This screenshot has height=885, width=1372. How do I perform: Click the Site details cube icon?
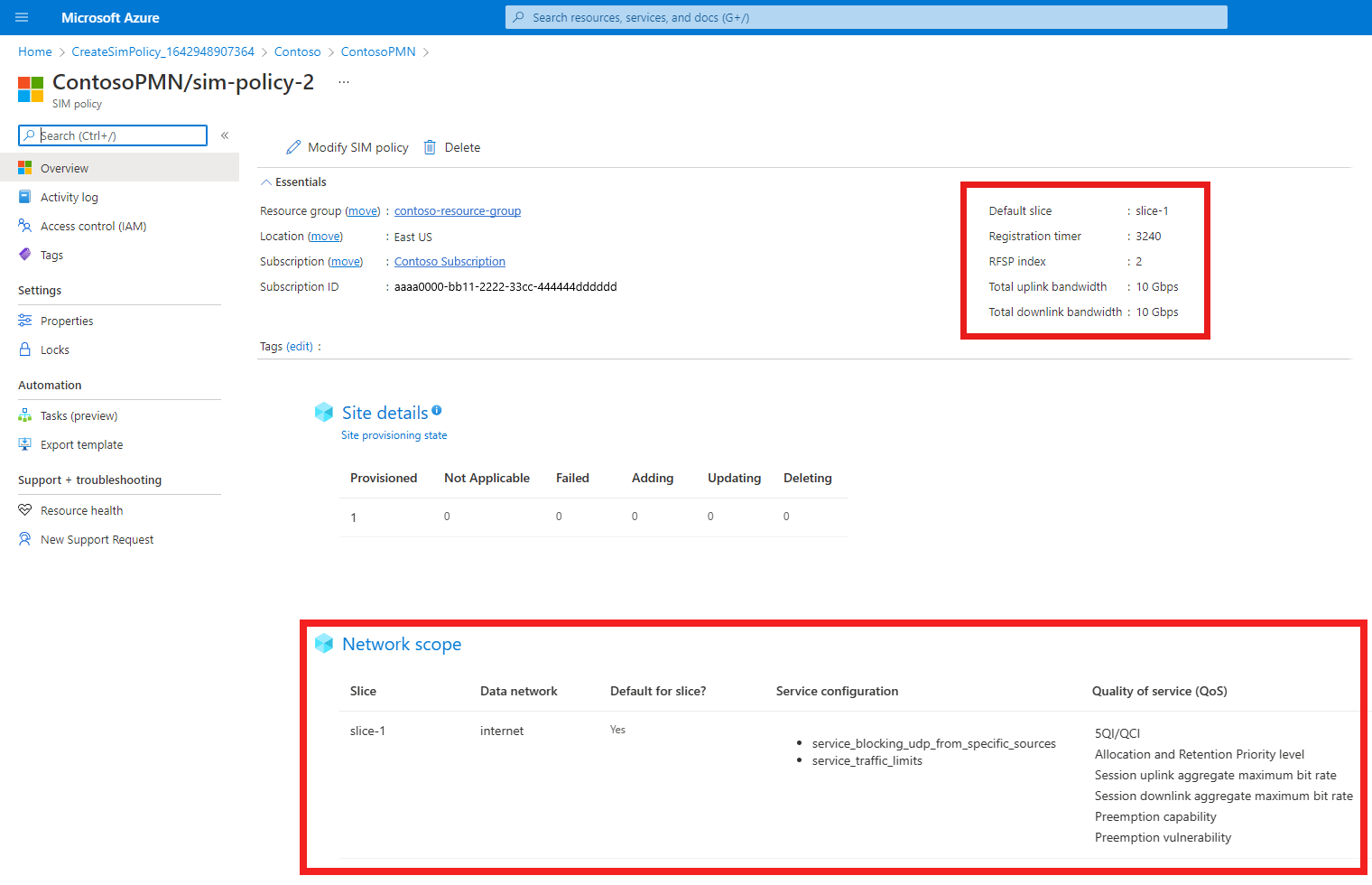(324, 413)
